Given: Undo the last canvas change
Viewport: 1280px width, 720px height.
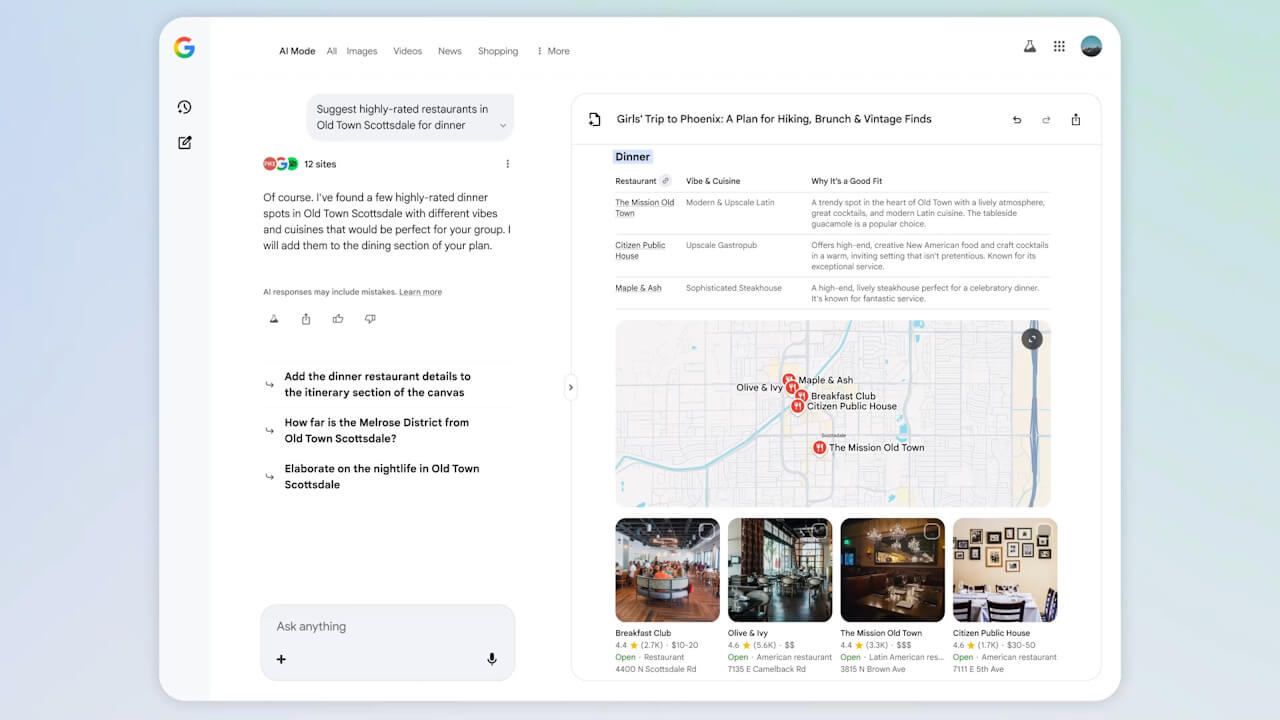Looking at the screenshot, I should tap(1017, 120).
